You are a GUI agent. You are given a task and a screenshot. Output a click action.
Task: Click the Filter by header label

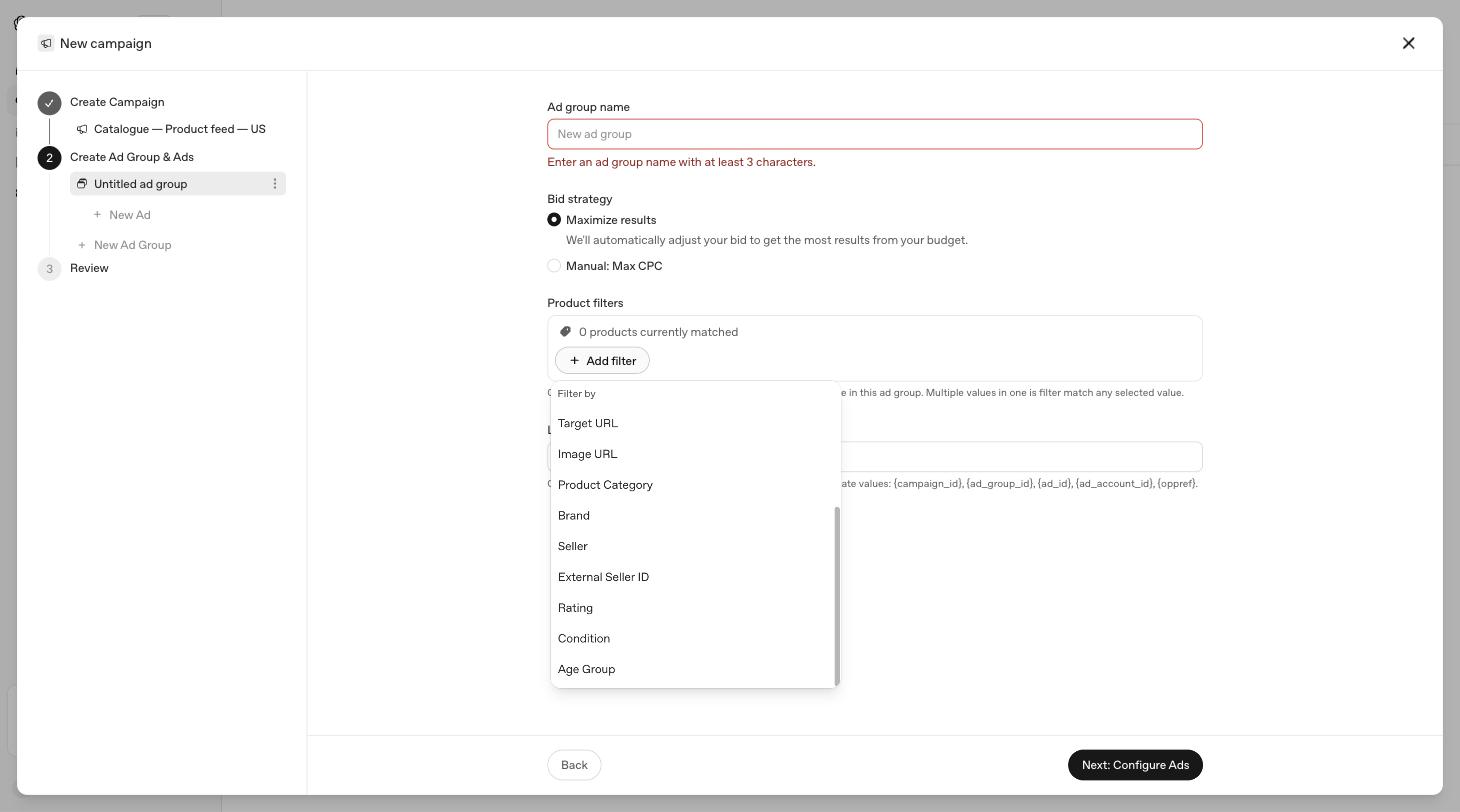point(576,394)
